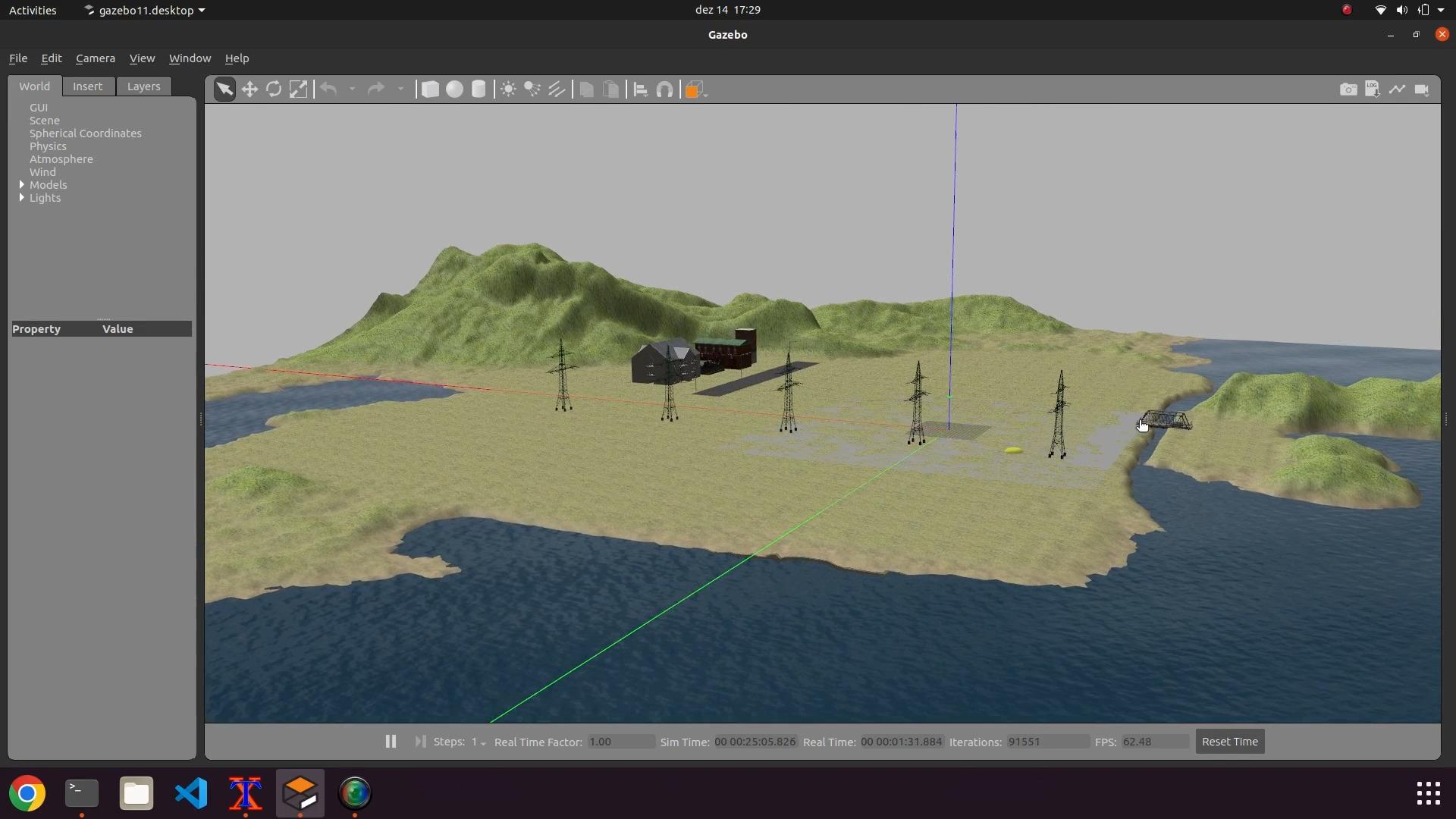This screenshot has height=819, width=1456.
Task: Open the gazebo11.desktop app menu
Action: coord(144,10)
